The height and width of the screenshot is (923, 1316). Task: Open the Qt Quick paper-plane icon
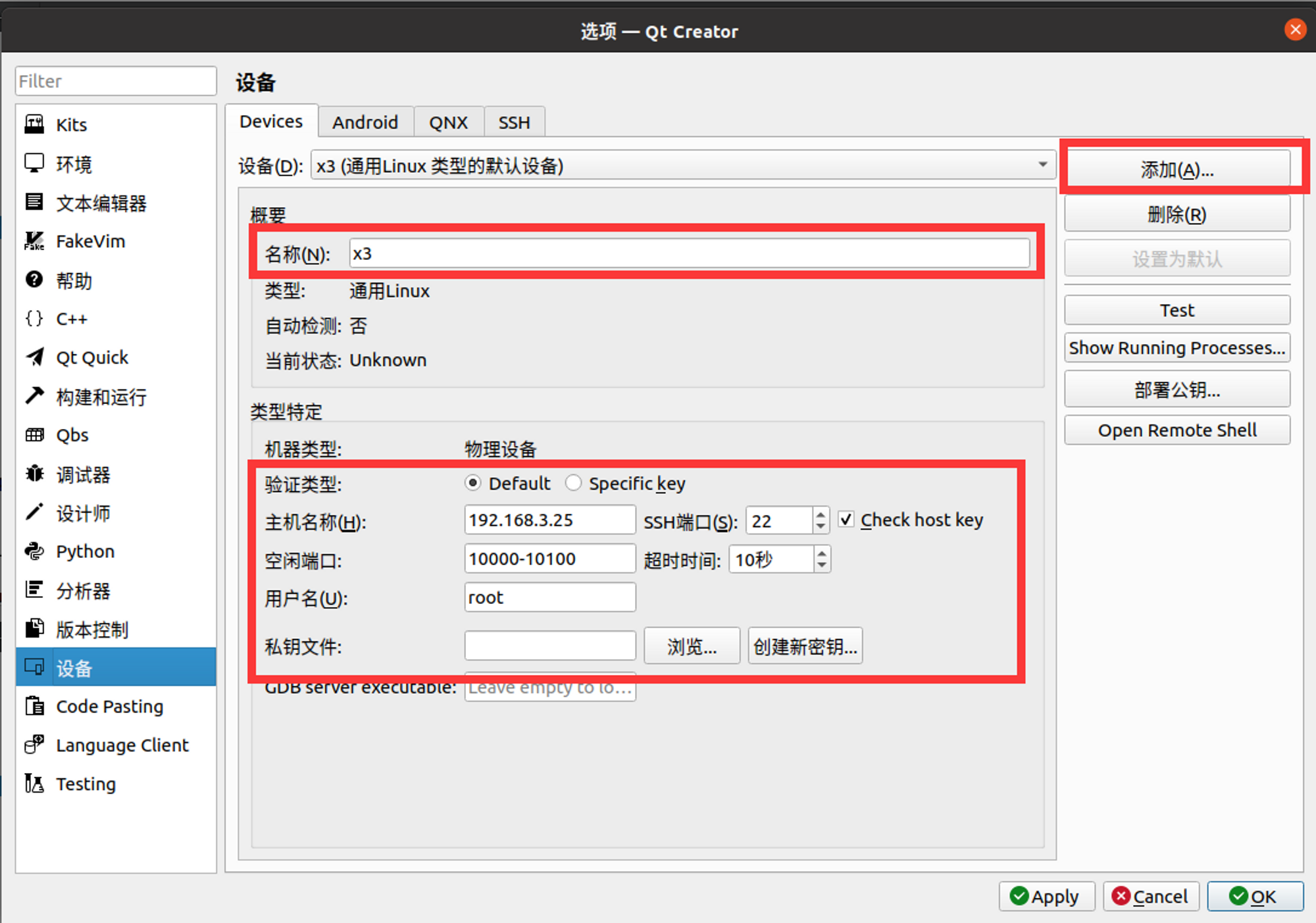[x=34, y=357]
